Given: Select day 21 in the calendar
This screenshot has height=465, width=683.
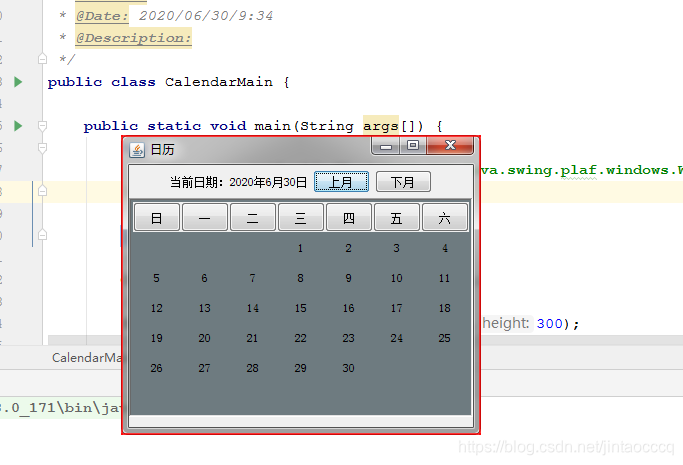Looking at the screenshot, I should pos(252,338).
